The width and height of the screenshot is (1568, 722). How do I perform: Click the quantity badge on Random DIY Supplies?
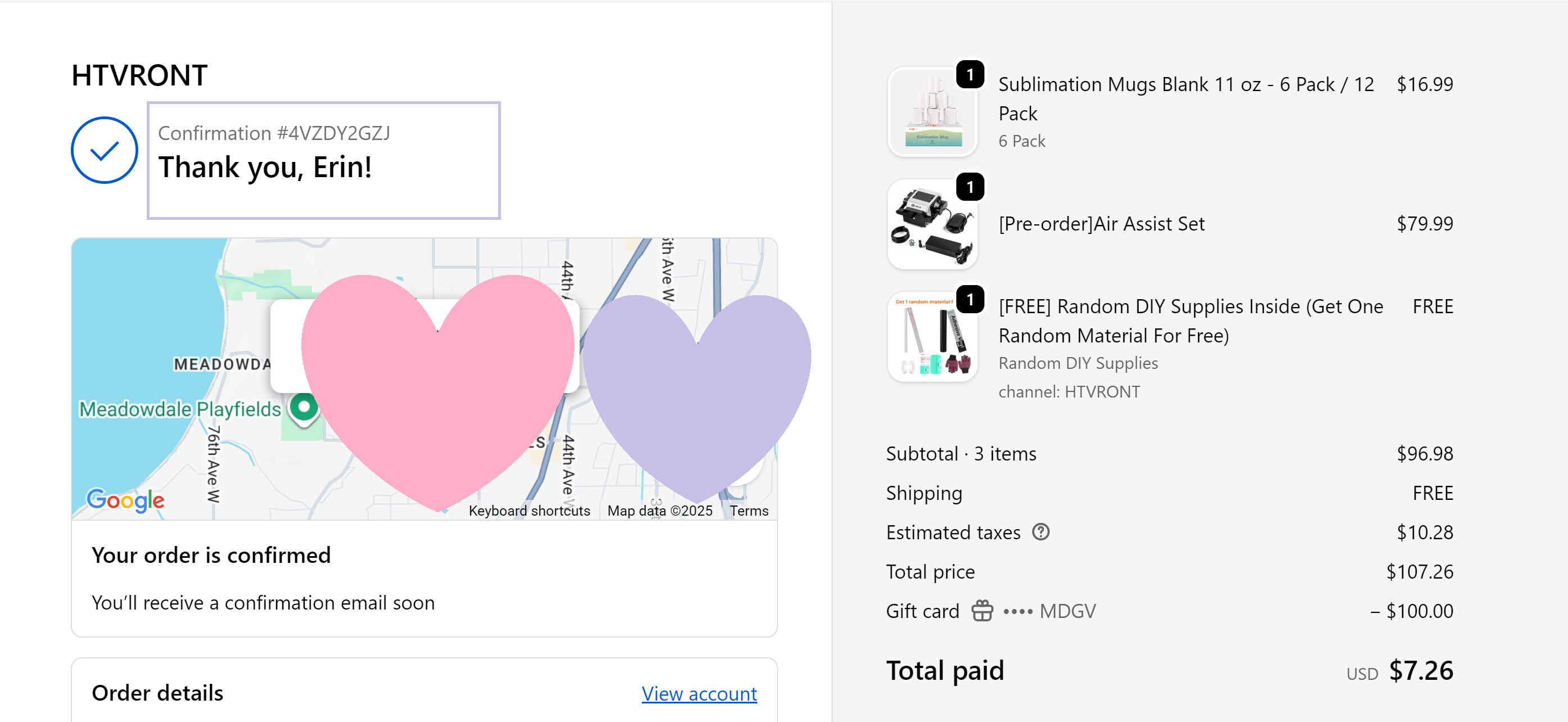970,300
